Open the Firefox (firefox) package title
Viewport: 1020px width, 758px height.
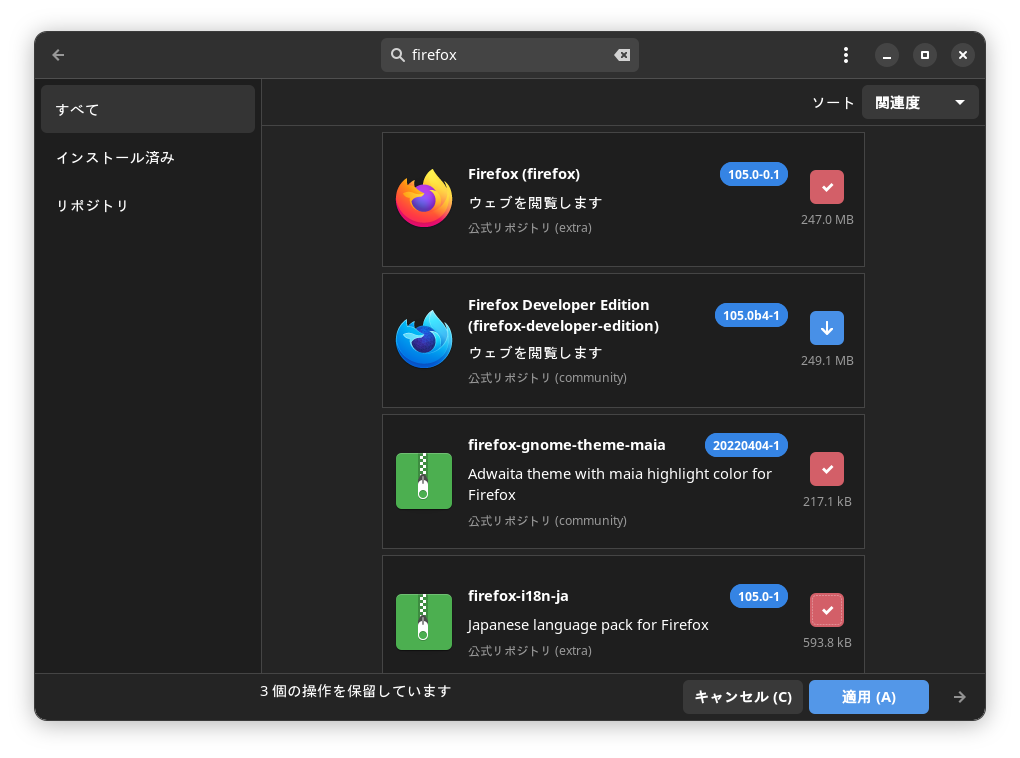pyautogui.click(x=524, y=174)
